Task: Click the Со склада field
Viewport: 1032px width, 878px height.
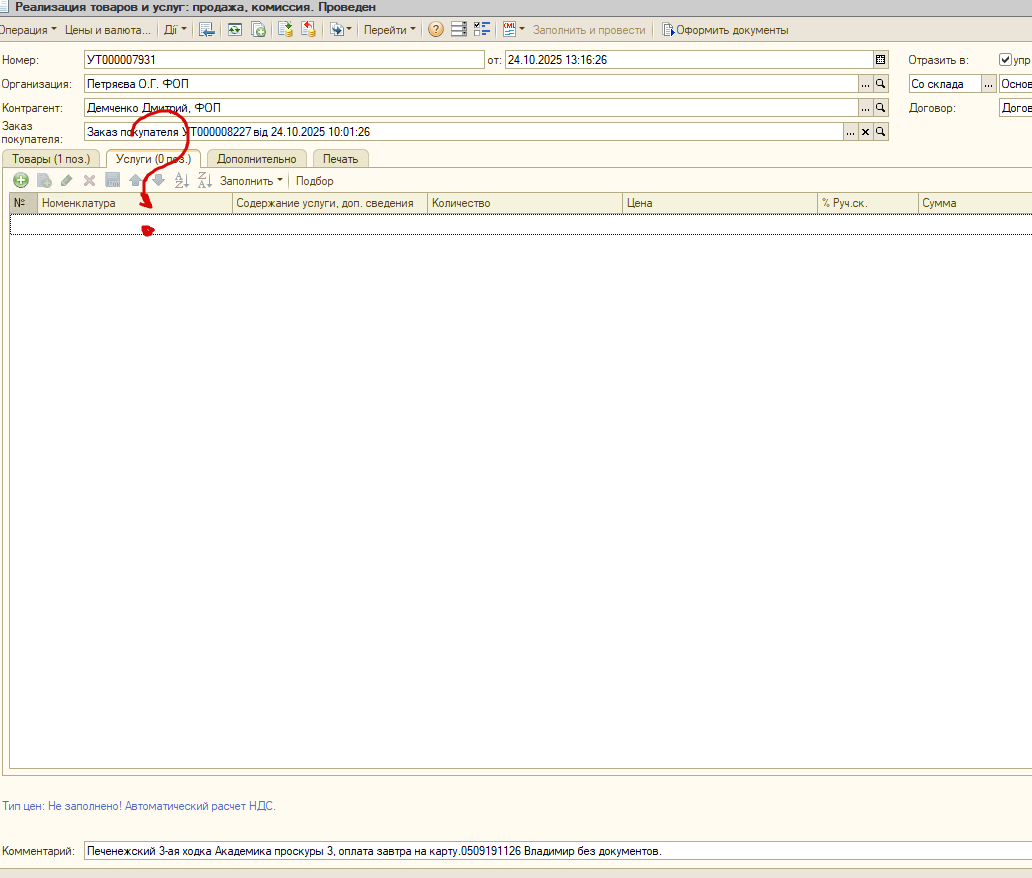Action: pyautogui.click(x=945, y=84)
